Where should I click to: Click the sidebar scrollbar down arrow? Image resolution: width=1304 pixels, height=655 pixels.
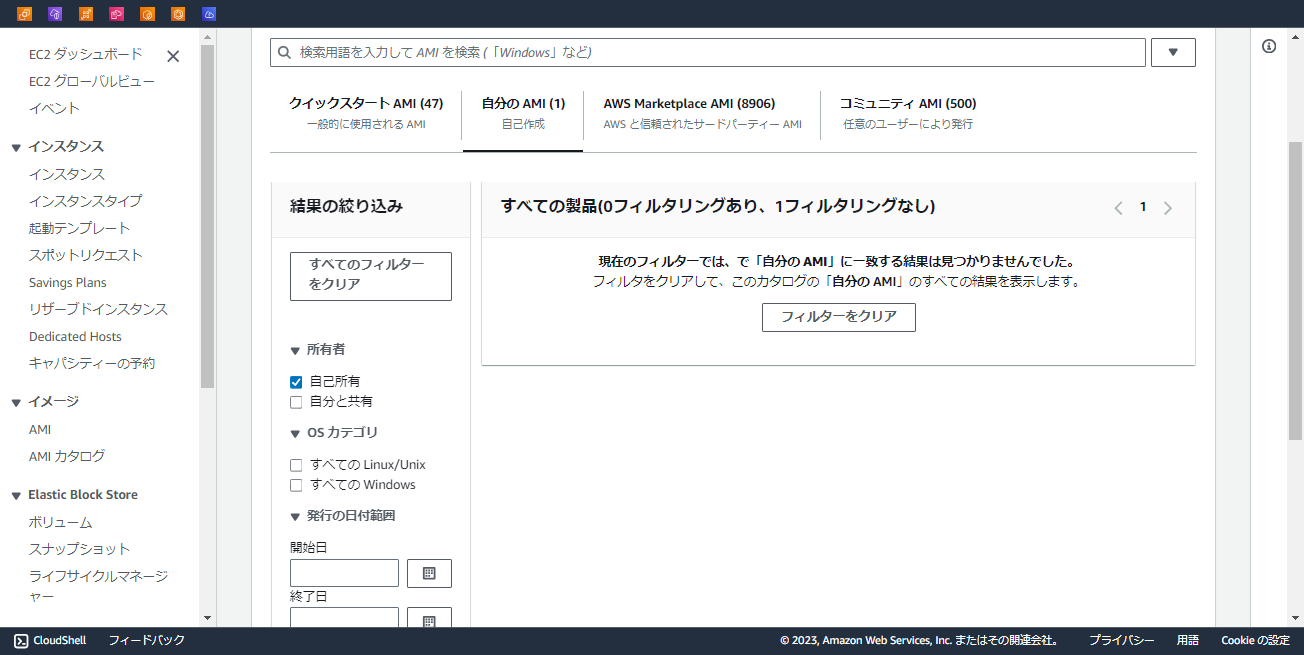(207, 618)
